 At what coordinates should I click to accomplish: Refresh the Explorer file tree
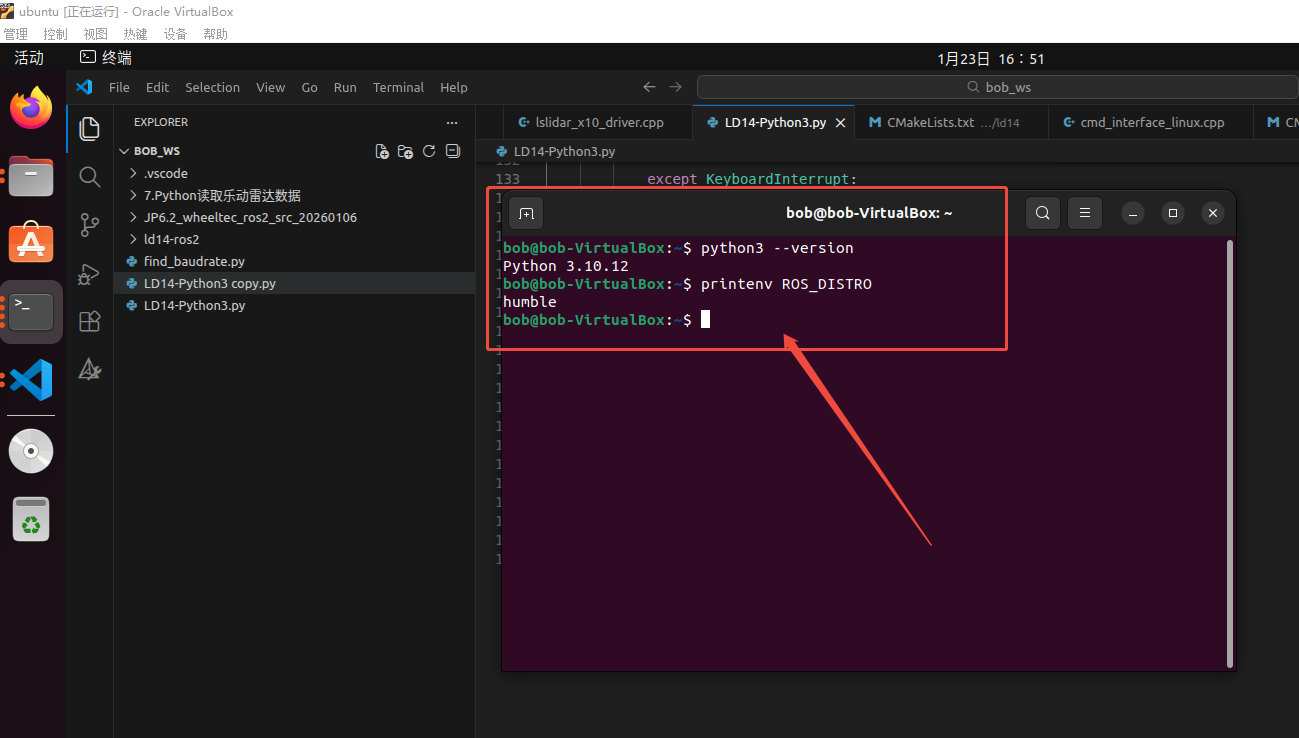pyautogui.click(x=429, y=152)
